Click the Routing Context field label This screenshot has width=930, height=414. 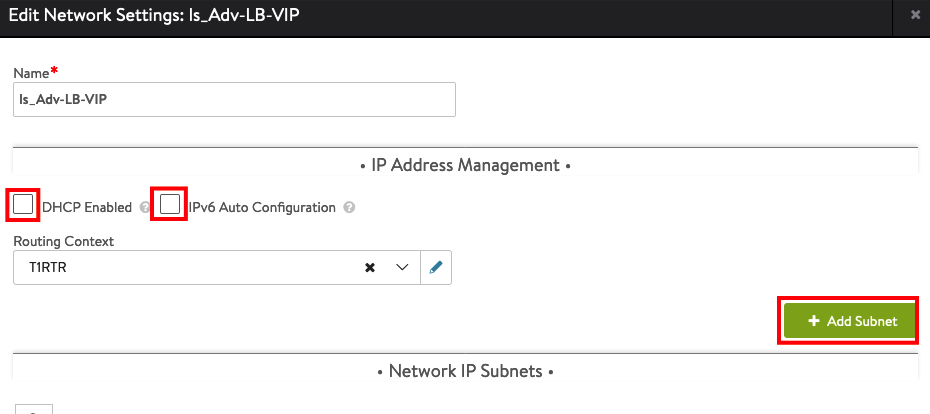coord(63,241)
